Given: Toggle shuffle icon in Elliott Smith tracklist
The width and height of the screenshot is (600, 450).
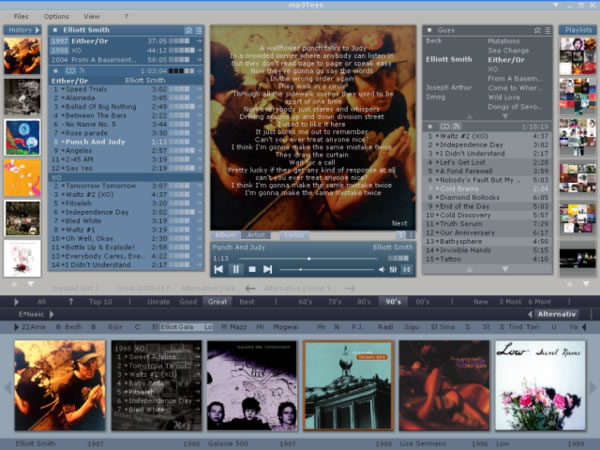Looking at the screenshot, I should coord(82,71).
